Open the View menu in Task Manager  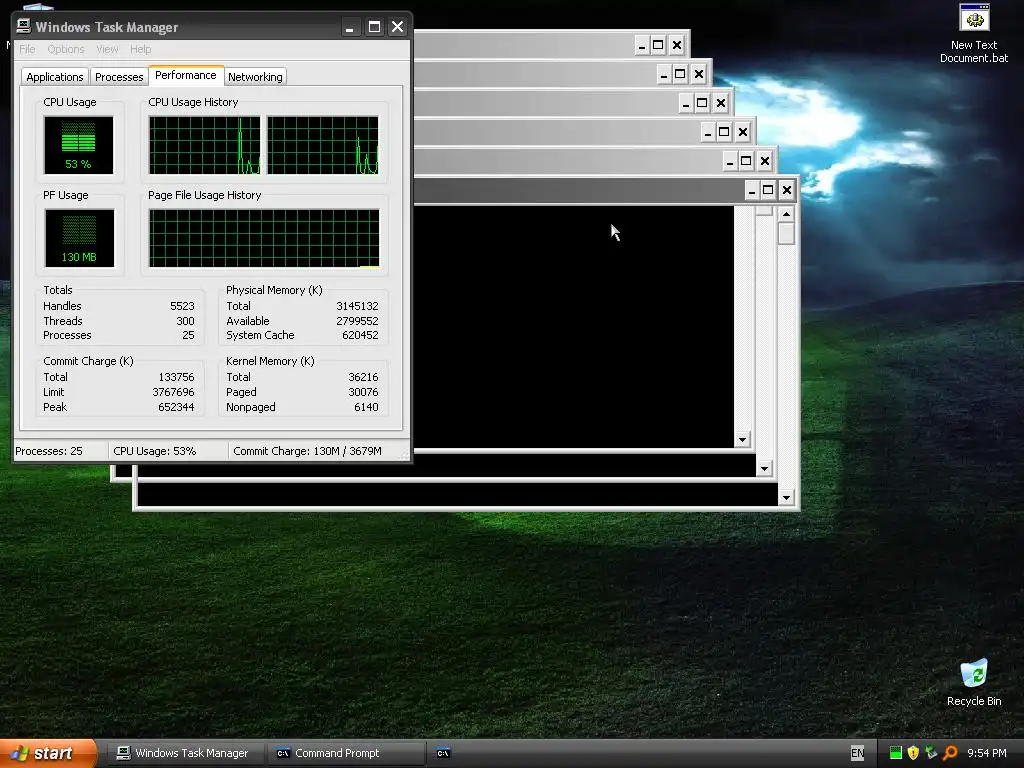(107, 49)
